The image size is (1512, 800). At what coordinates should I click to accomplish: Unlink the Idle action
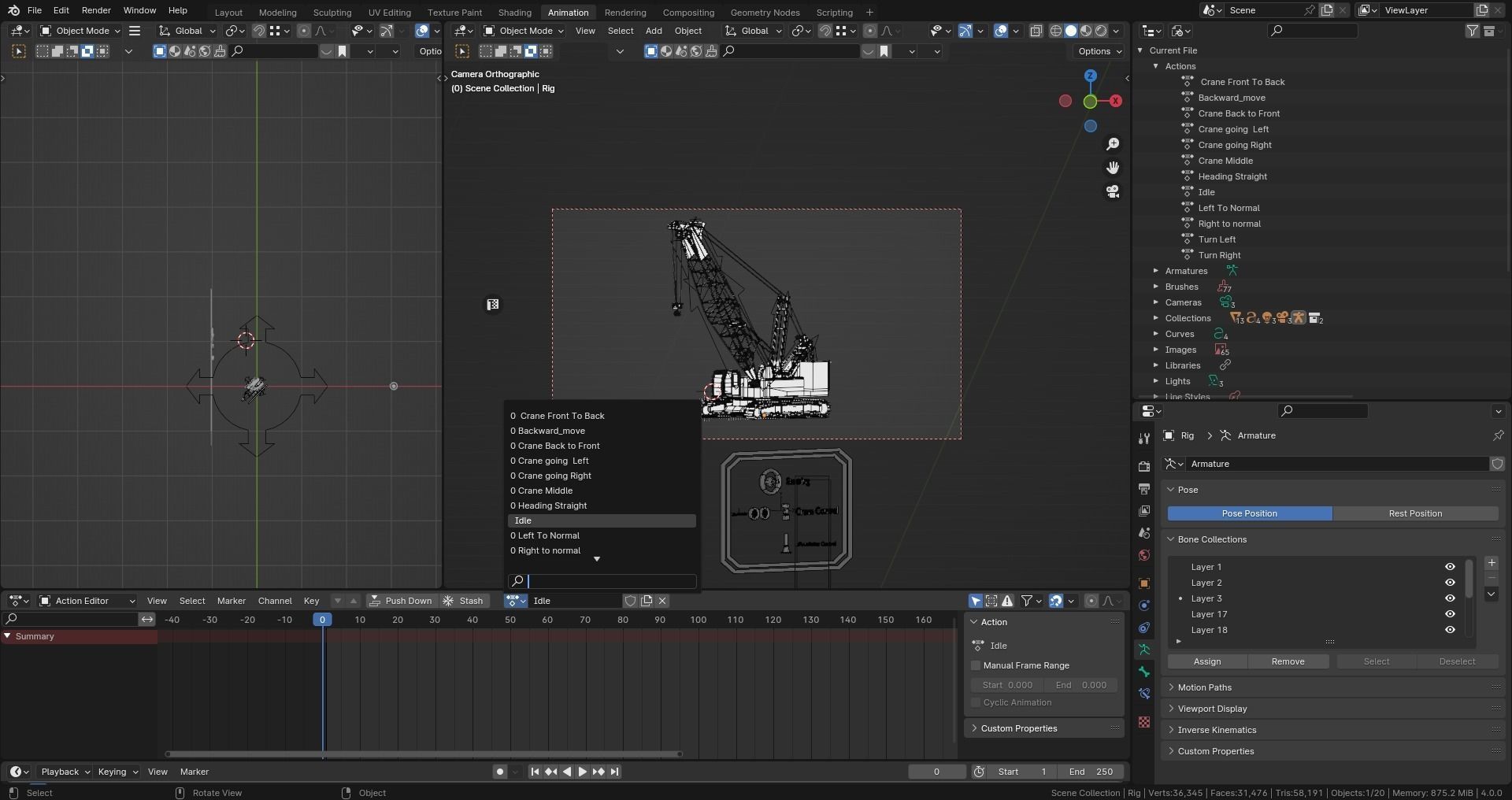coord(662,601)
